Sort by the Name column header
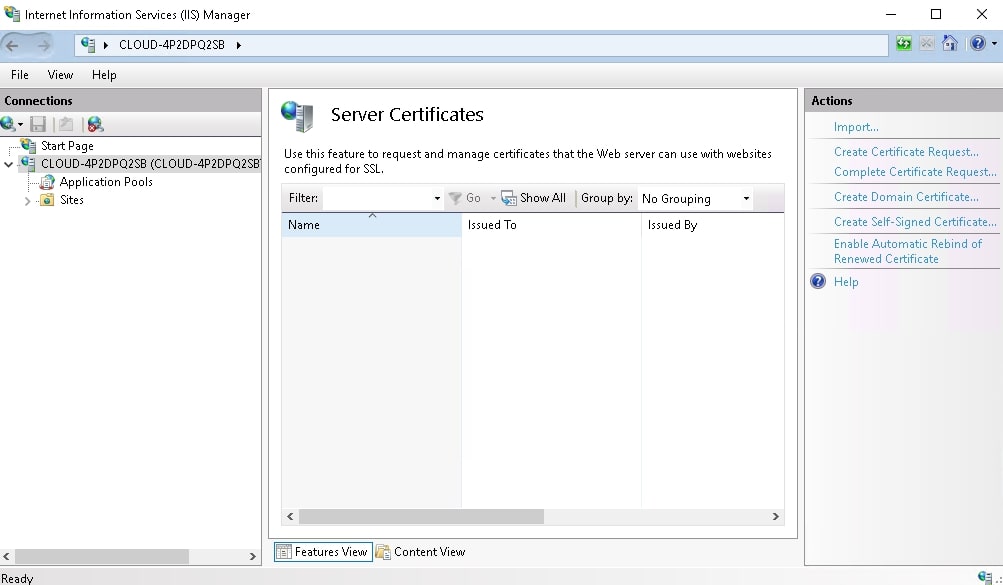 [x=372, y=225]
